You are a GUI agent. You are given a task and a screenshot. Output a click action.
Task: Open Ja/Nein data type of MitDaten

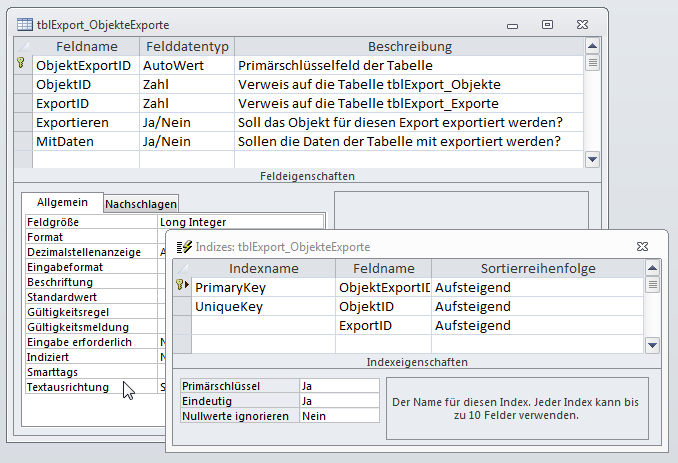click(187, 141)
